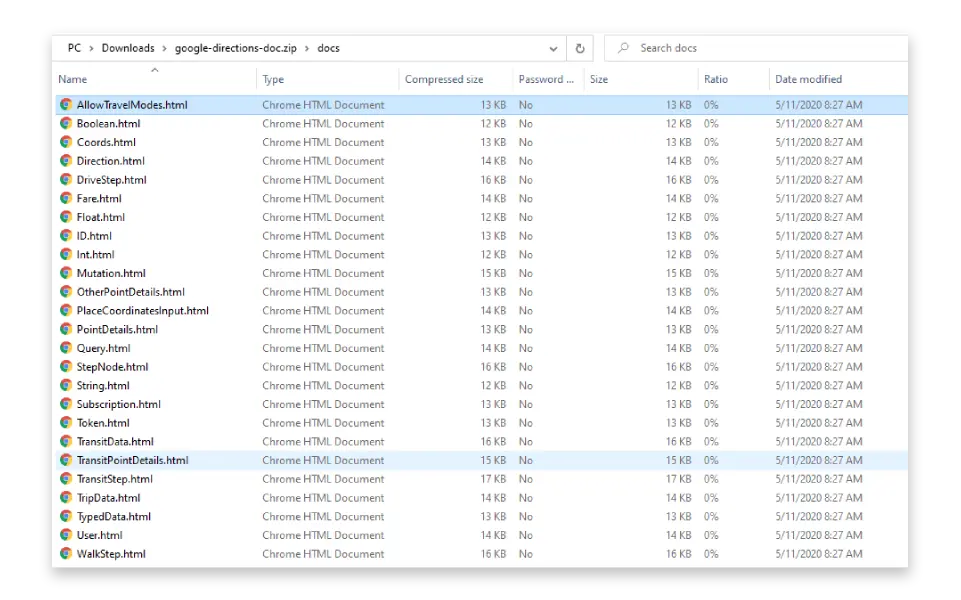961x600 pixels.
Task: Click the Chrome icon beside Boolean.html
Action: (66, 123)
